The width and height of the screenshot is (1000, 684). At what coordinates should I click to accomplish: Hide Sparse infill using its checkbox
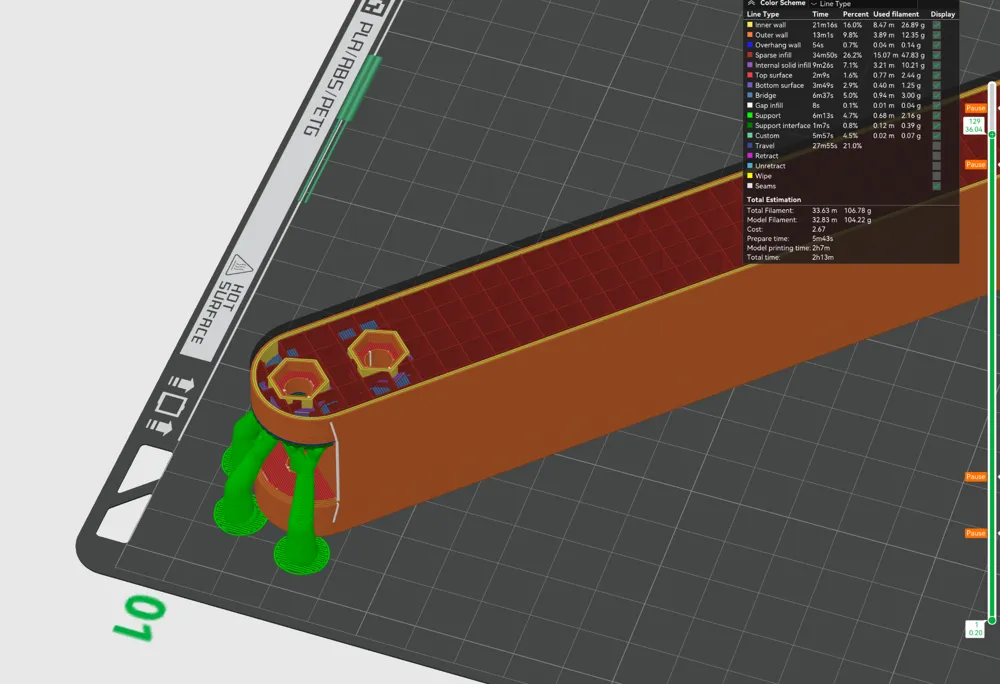pos(936,55)
